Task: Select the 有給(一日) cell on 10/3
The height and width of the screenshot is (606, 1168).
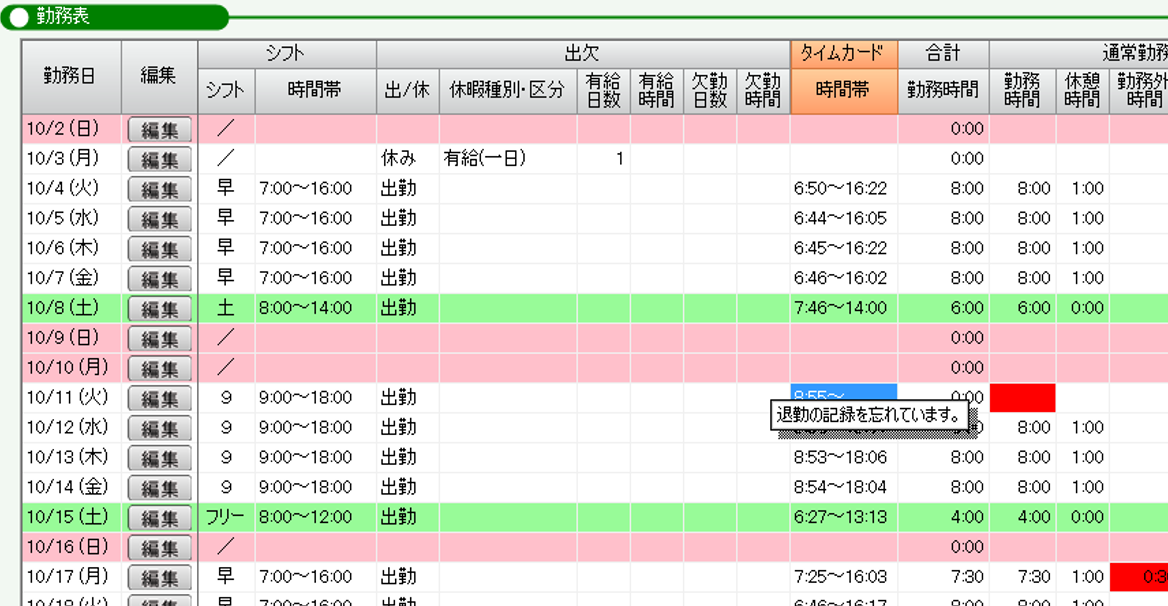Action: coord(508,159)
